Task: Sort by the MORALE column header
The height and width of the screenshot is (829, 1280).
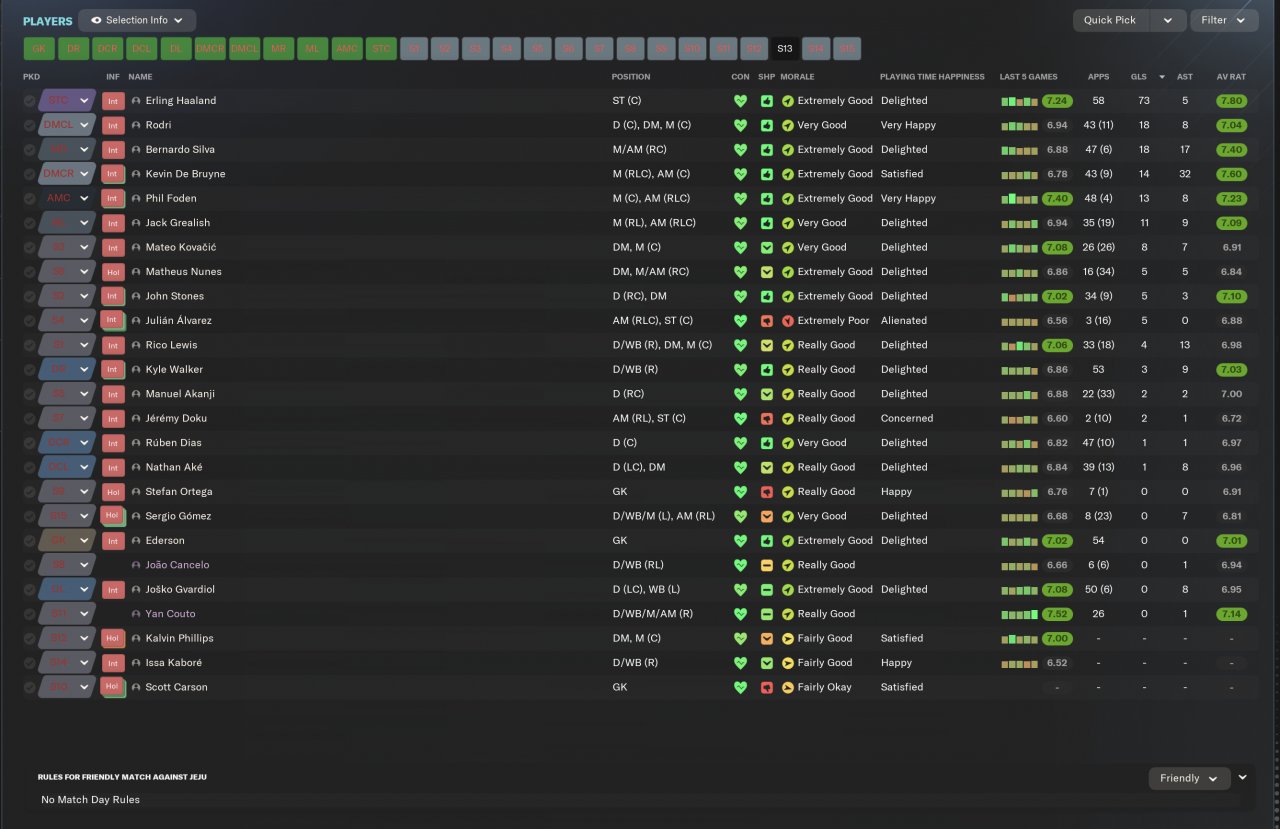Action: [797, 77]
